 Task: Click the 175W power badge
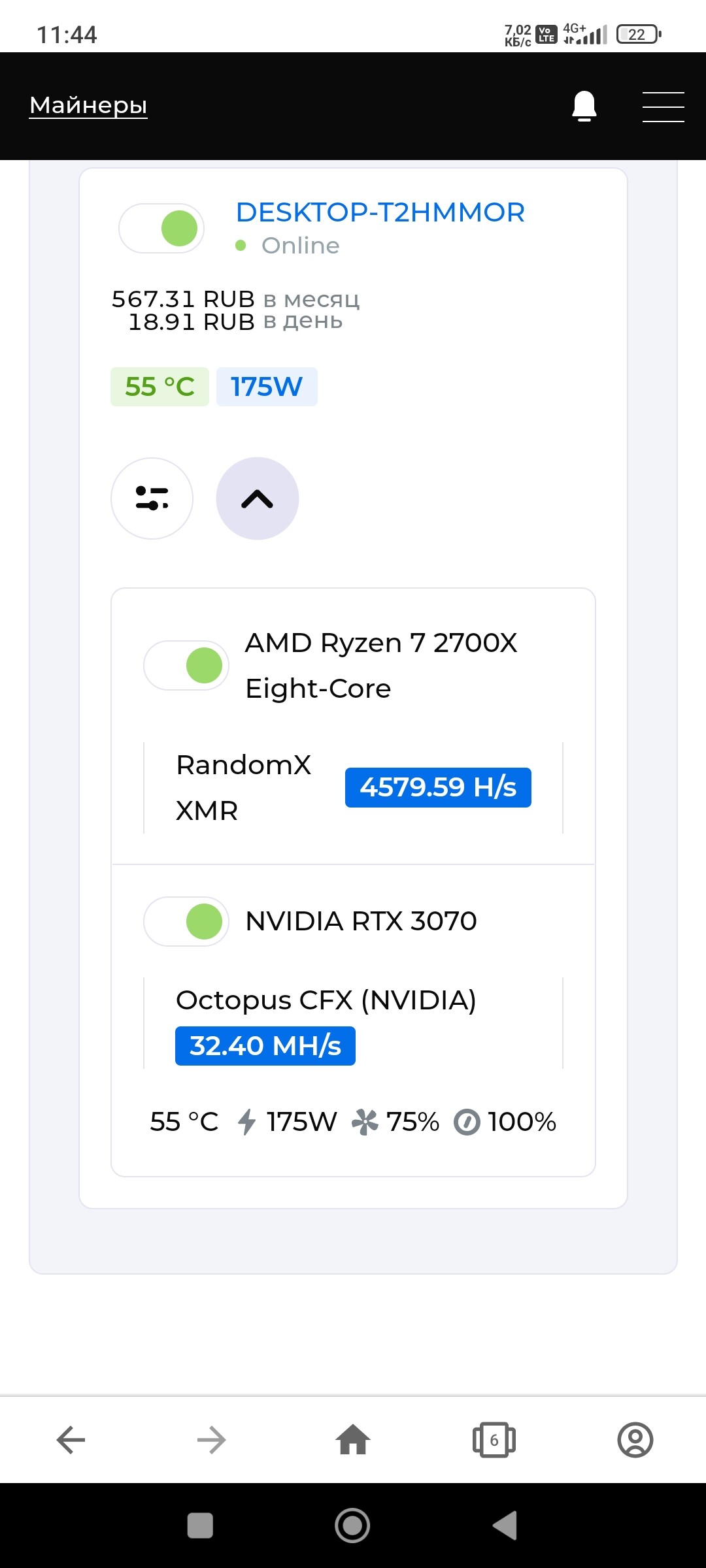(267, 387)
